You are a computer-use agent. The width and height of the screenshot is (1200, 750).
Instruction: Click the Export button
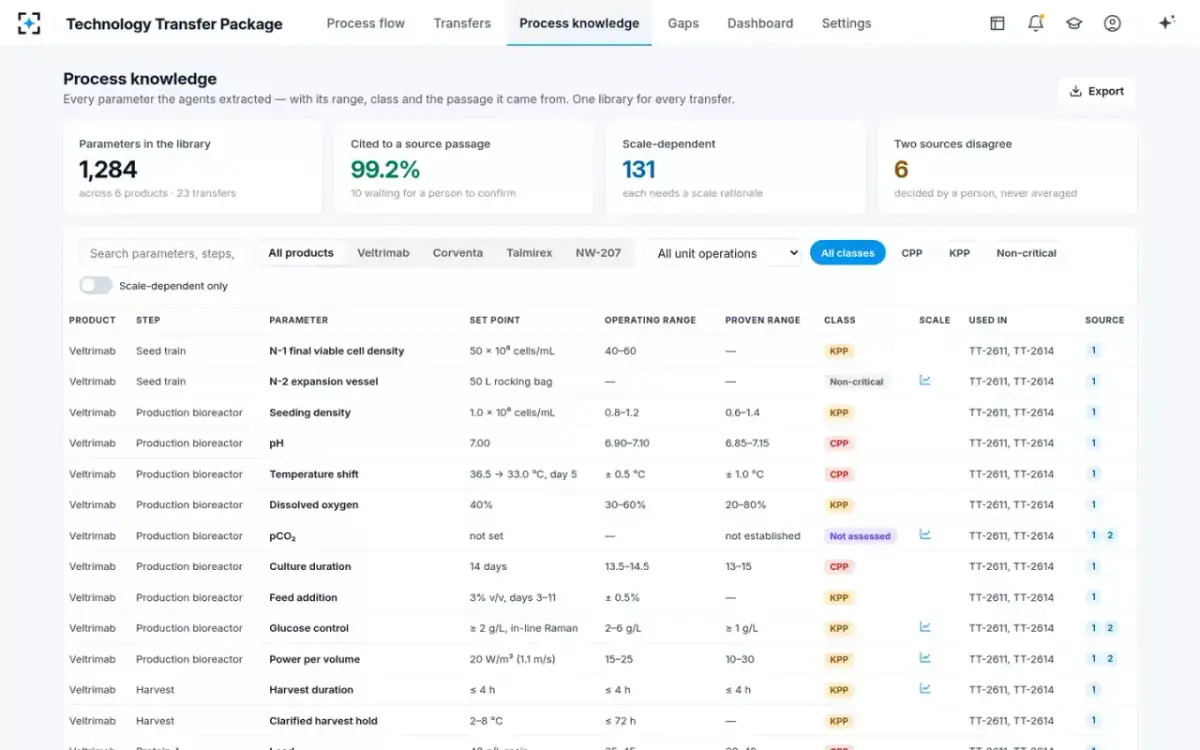click(1097, 91)
